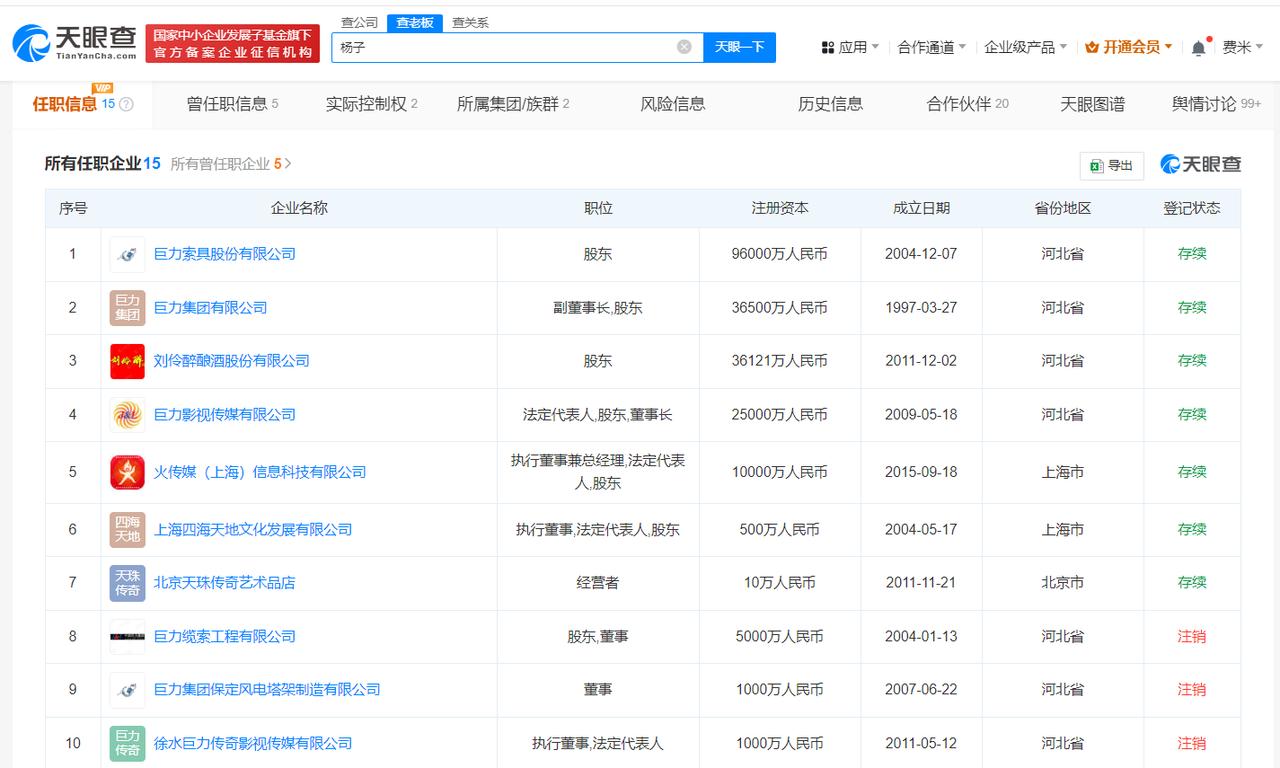
Task: Select the 查老板 search tab
Action: pos(414,22)
